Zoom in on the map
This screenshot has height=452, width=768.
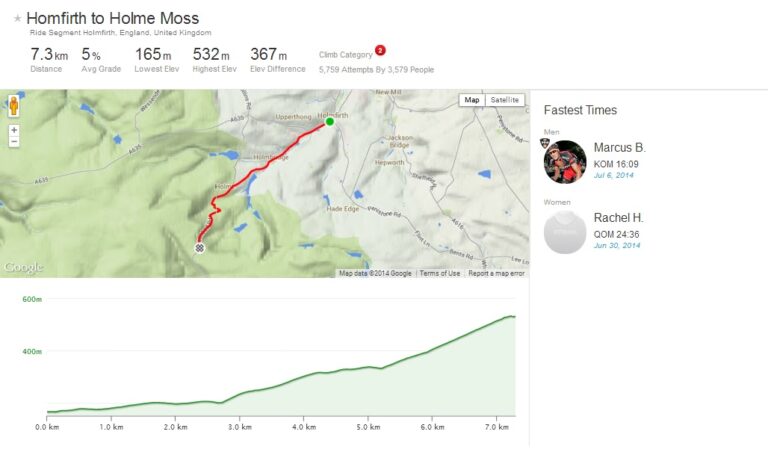coord(14,130)
